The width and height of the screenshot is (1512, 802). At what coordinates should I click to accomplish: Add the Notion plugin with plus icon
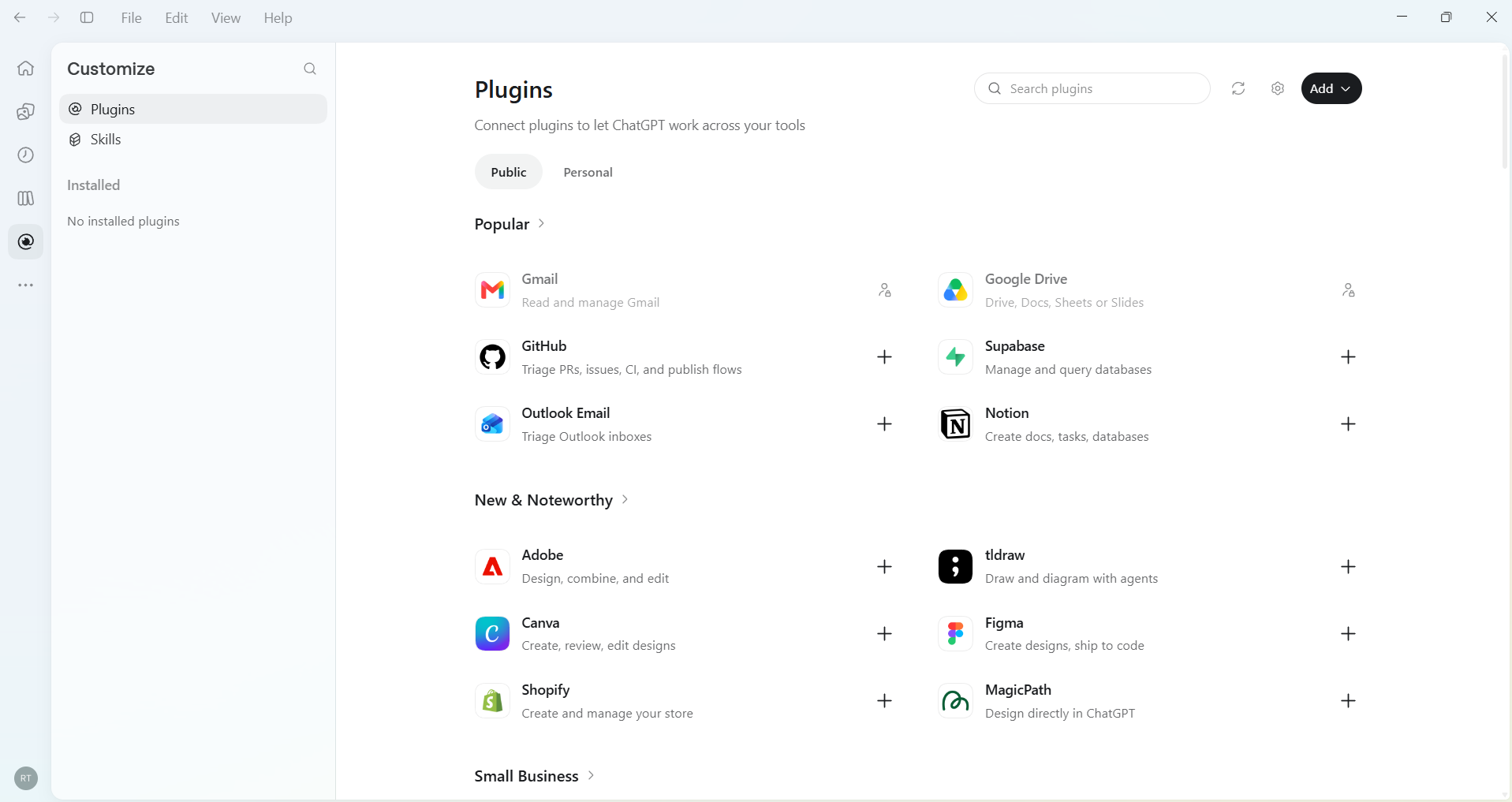coord(1349,424)
